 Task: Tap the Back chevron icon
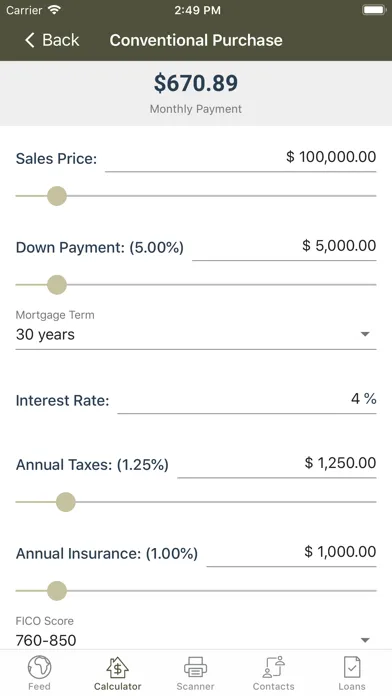[x=29, y=40]
